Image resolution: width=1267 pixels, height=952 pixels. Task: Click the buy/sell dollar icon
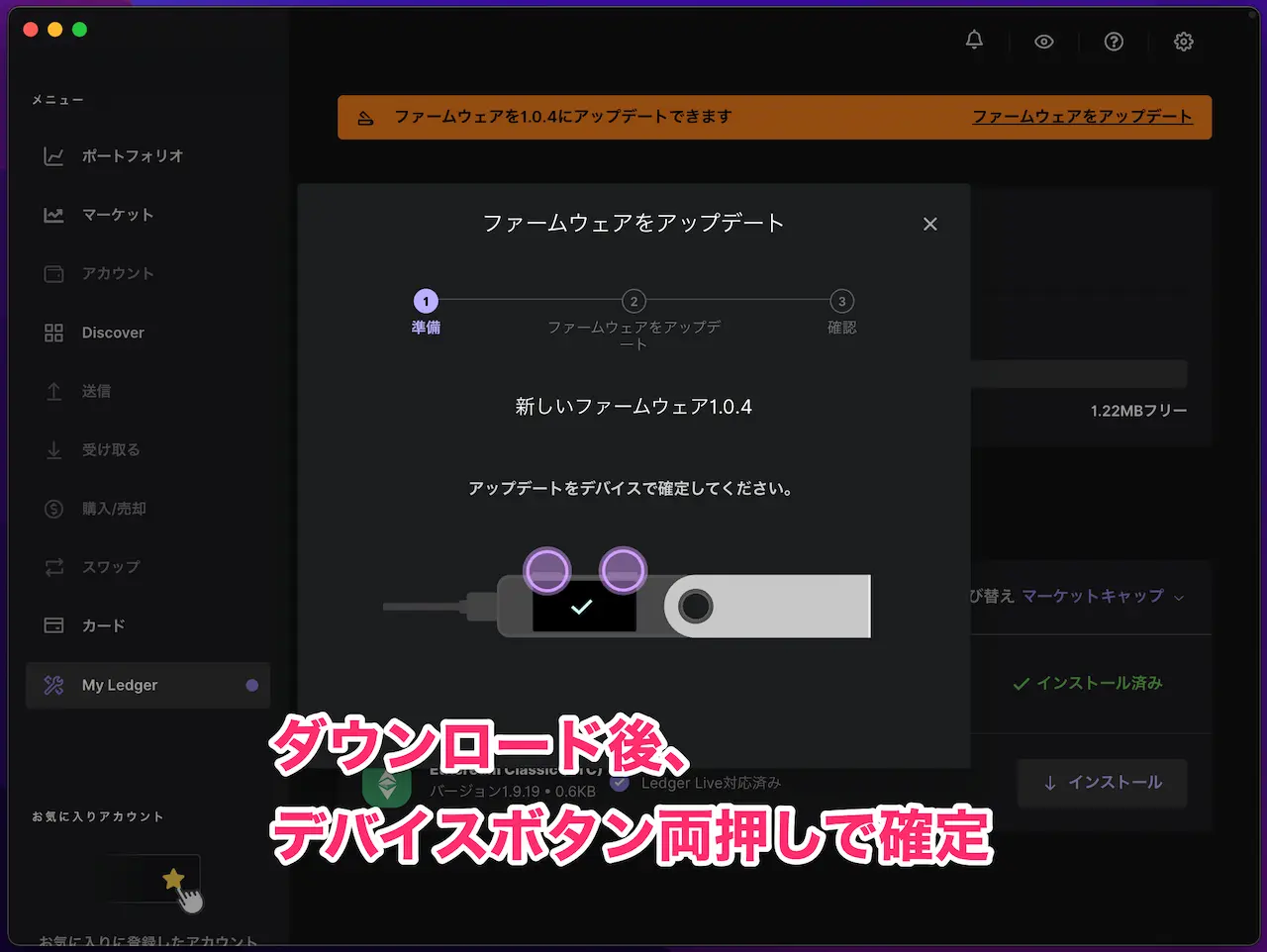(x=54, y=509)
